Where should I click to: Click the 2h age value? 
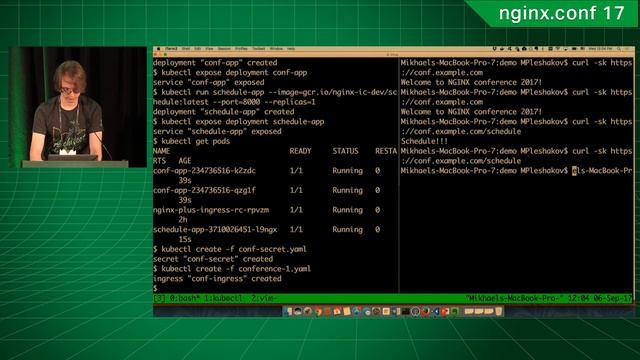tap(183, 219)
